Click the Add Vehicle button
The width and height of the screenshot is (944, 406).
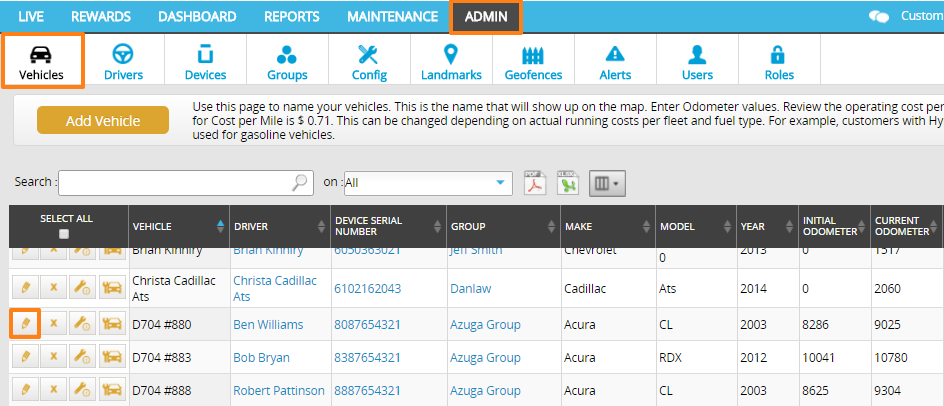tap(103, 120)
